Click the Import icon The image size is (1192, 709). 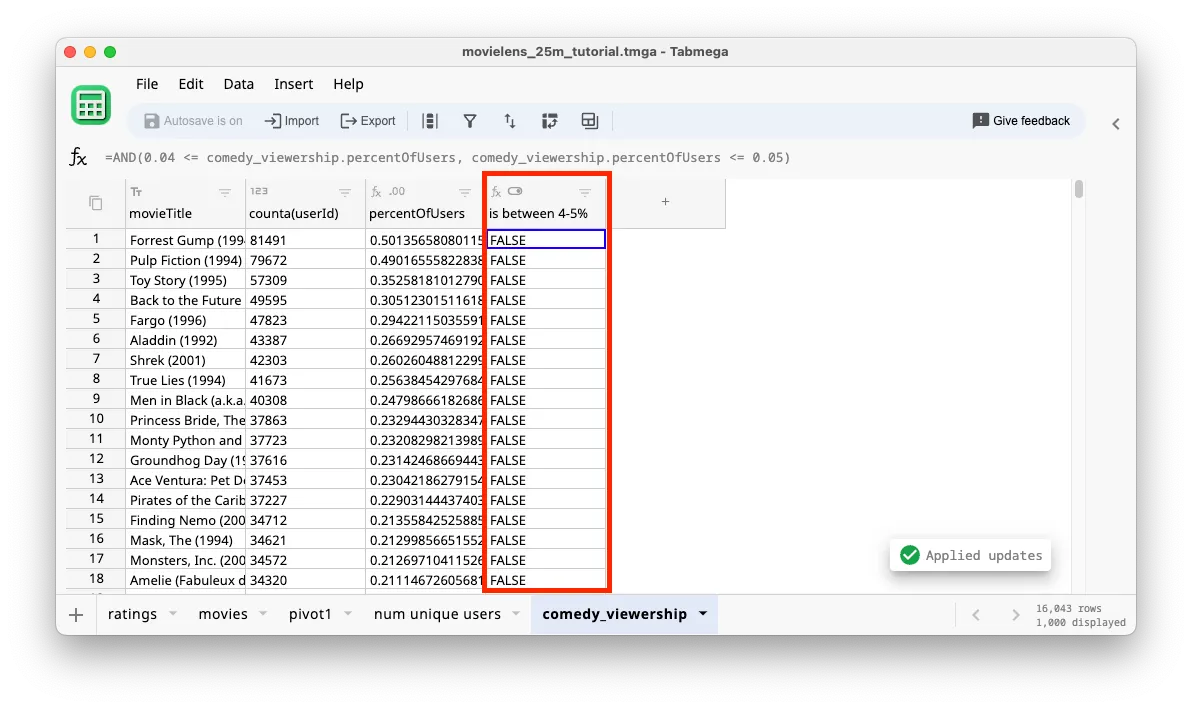coord(291,120)
